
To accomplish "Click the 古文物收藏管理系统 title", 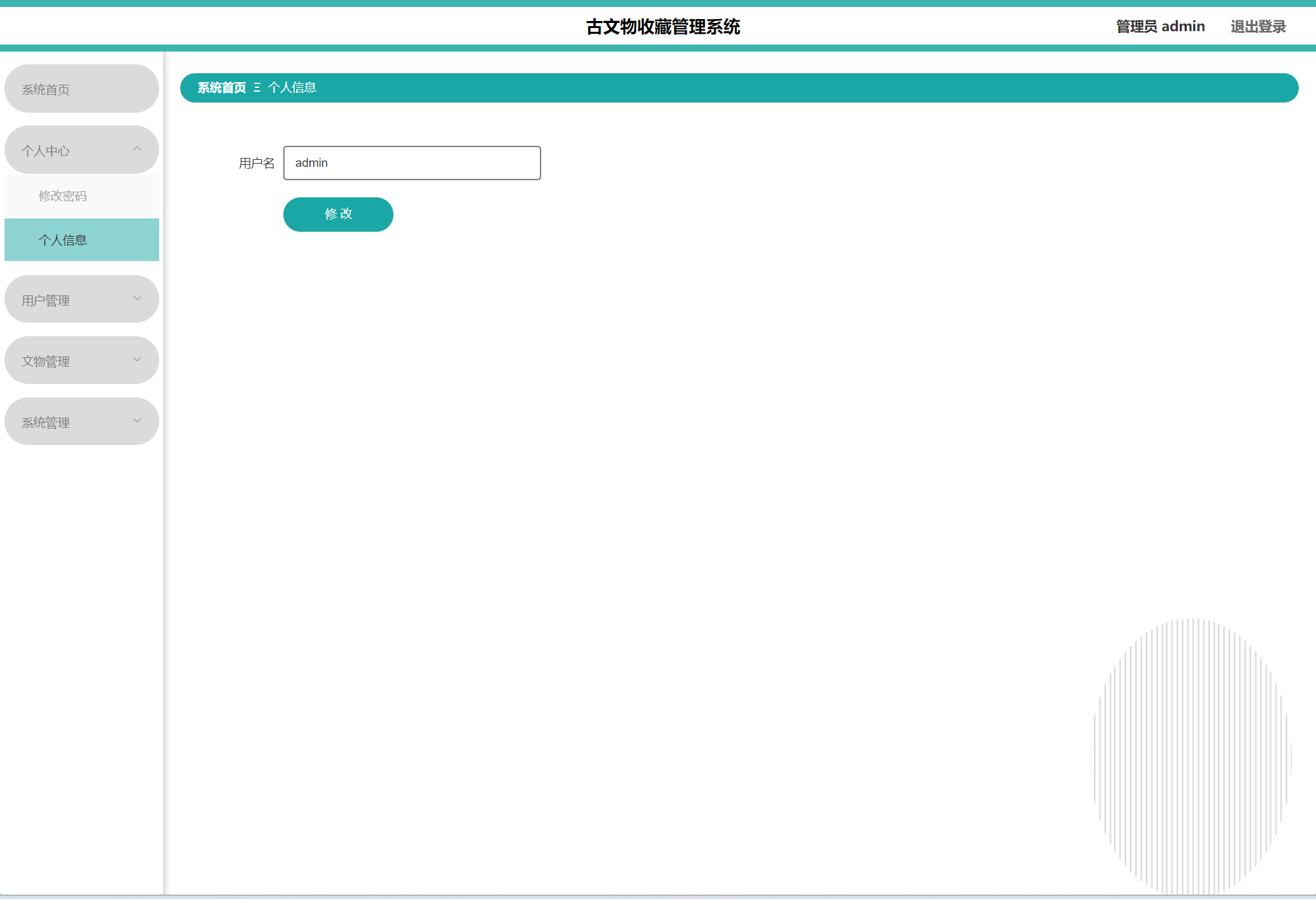I will point(663,27).
